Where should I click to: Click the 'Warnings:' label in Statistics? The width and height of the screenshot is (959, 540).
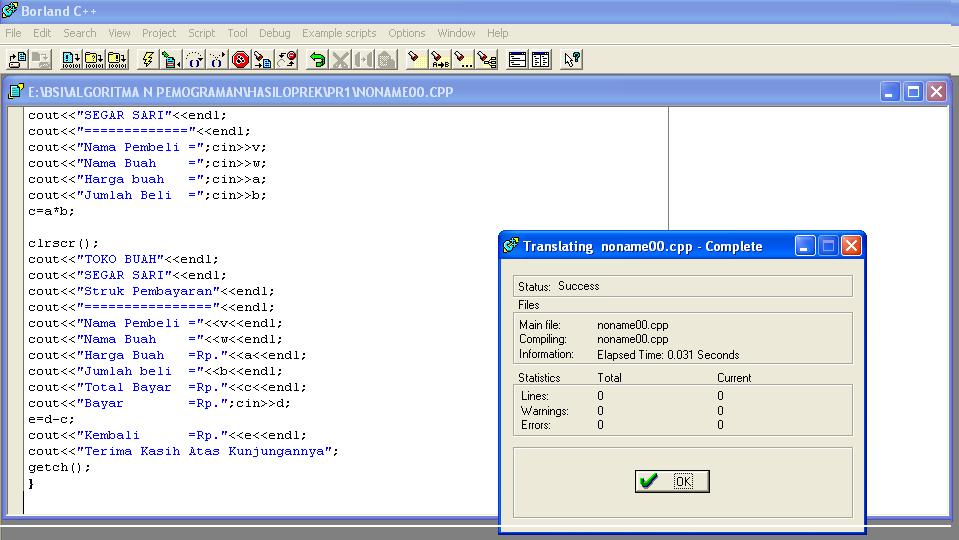544,410
